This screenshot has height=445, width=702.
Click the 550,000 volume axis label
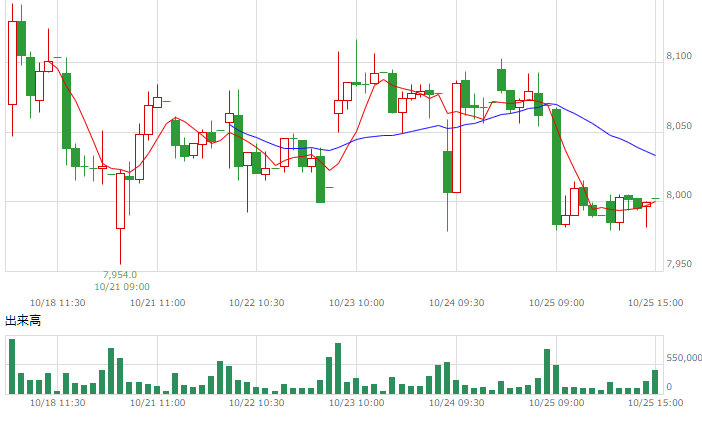tap(684, 358)
